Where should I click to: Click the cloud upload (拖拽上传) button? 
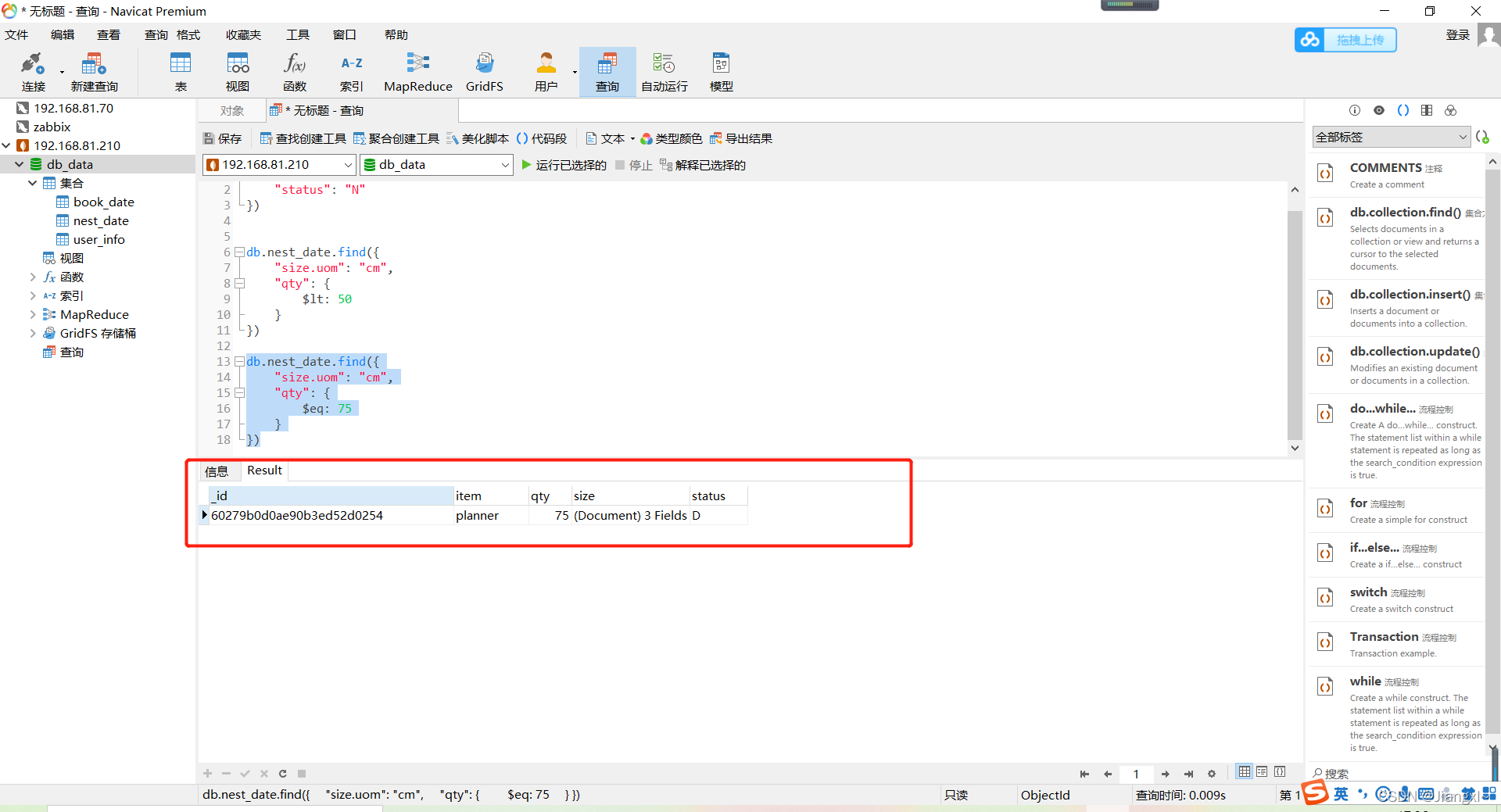tap(1345, 40)
